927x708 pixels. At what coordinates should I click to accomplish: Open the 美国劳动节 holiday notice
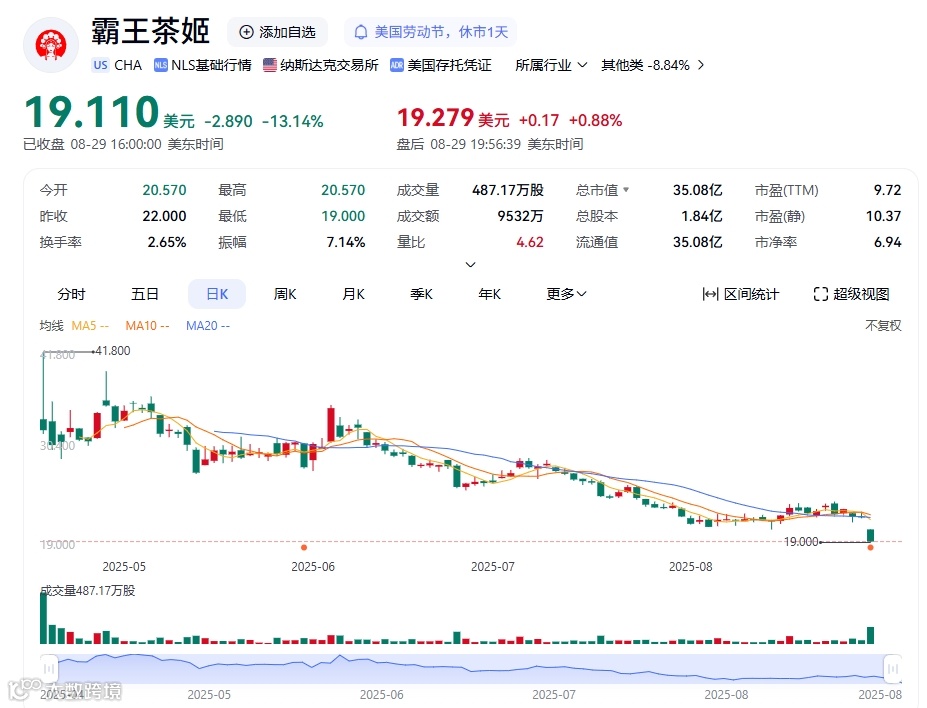coord(430,32)
